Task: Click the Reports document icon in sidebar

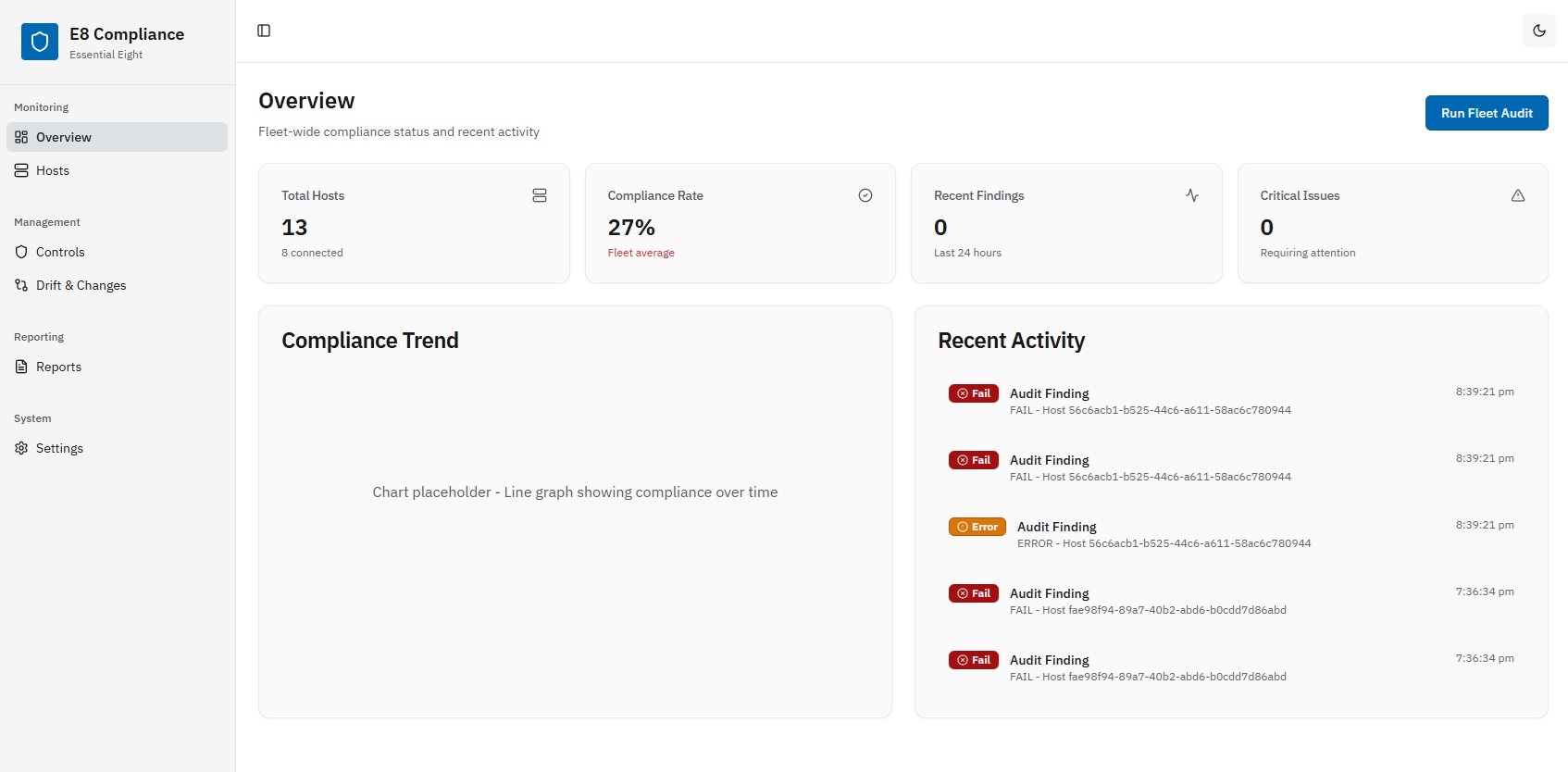Action: coord(21,367)
